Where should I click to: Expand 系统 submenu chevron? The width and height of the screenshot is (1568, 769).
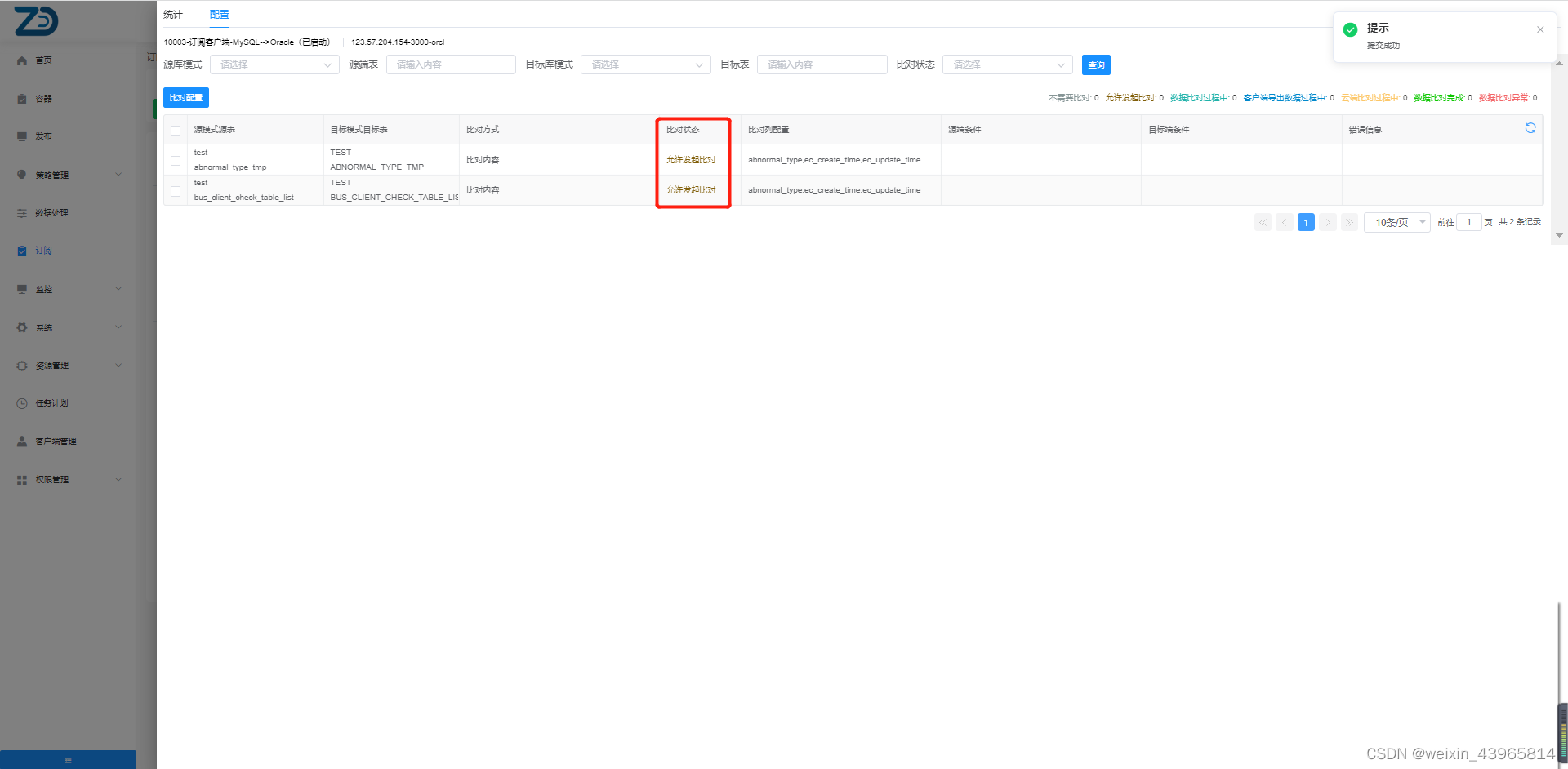(118, 327)
